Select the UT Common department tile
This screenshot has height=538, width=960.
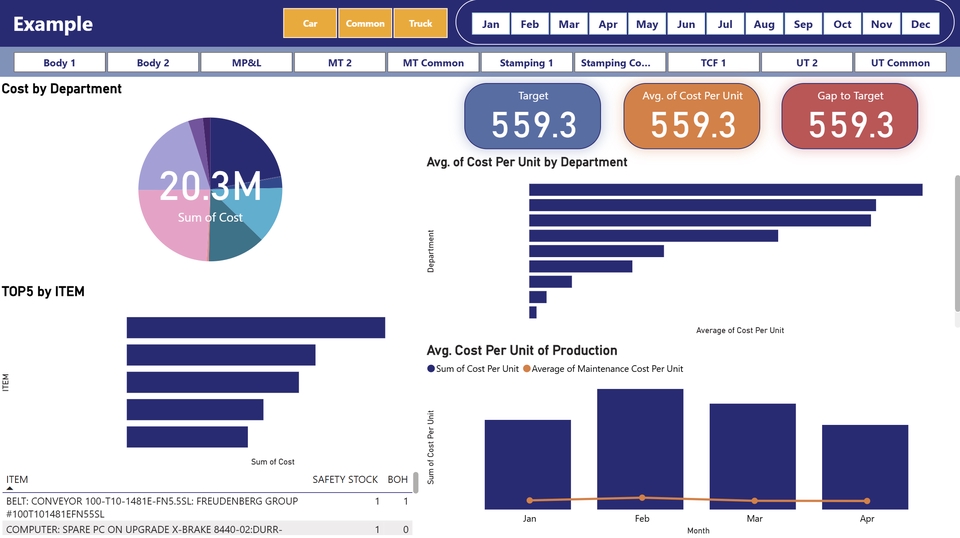tap(900, 63)
